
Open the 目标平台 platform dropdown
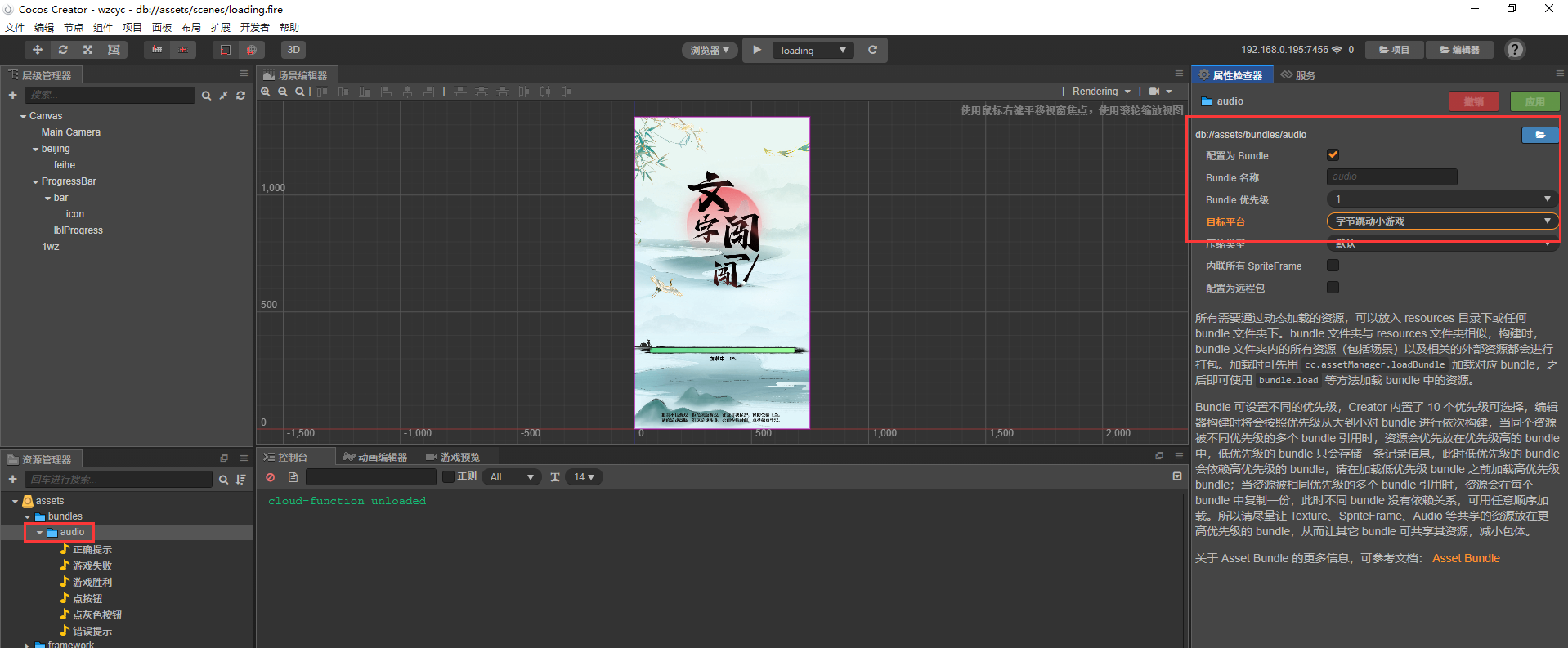pyautogui.click(x=1442, y=221)
